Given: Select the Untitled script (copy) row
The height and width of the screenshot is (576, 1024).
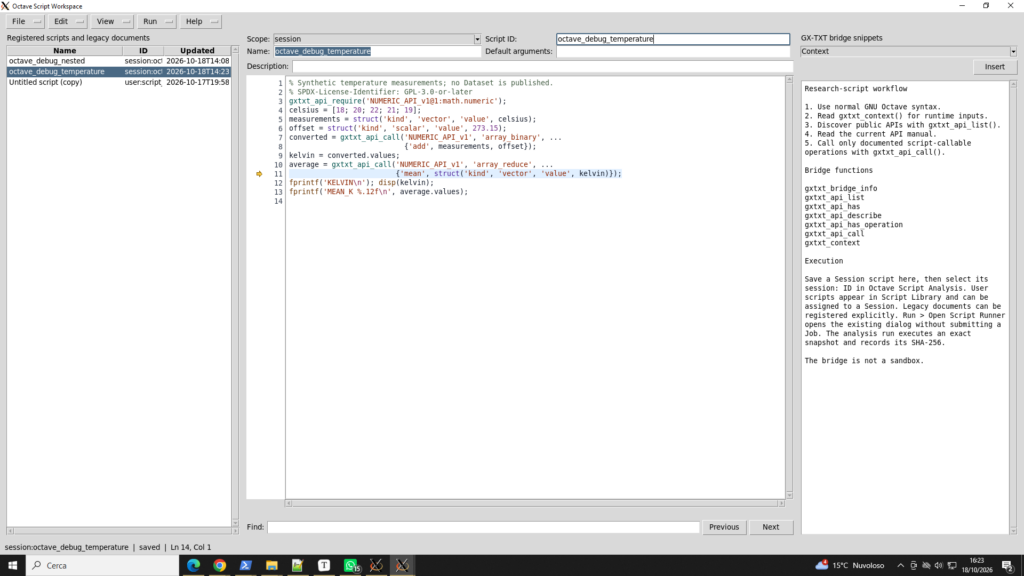Looking at the screenshot, I should click(119, 82).
